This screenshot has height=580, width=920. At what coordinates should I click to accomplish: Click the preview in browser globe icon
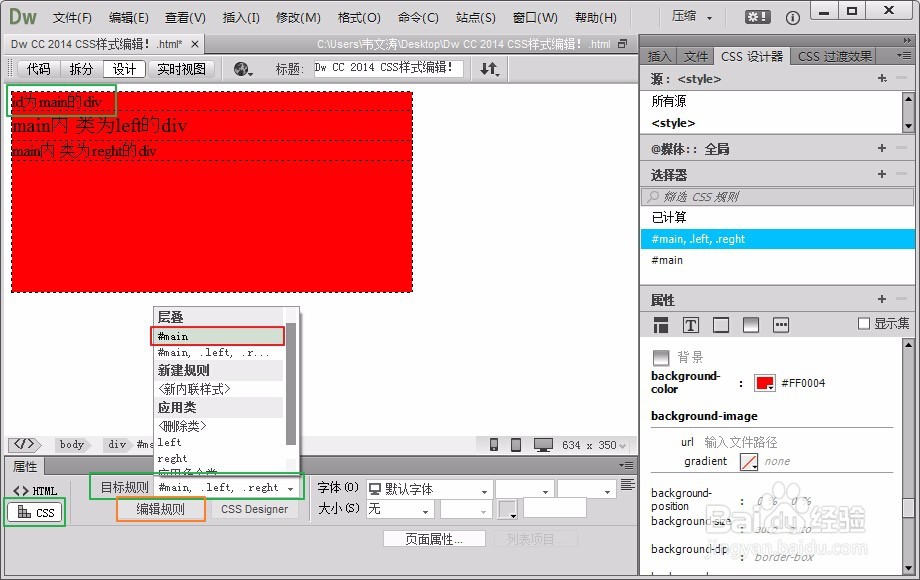click(x=242, y=69)
